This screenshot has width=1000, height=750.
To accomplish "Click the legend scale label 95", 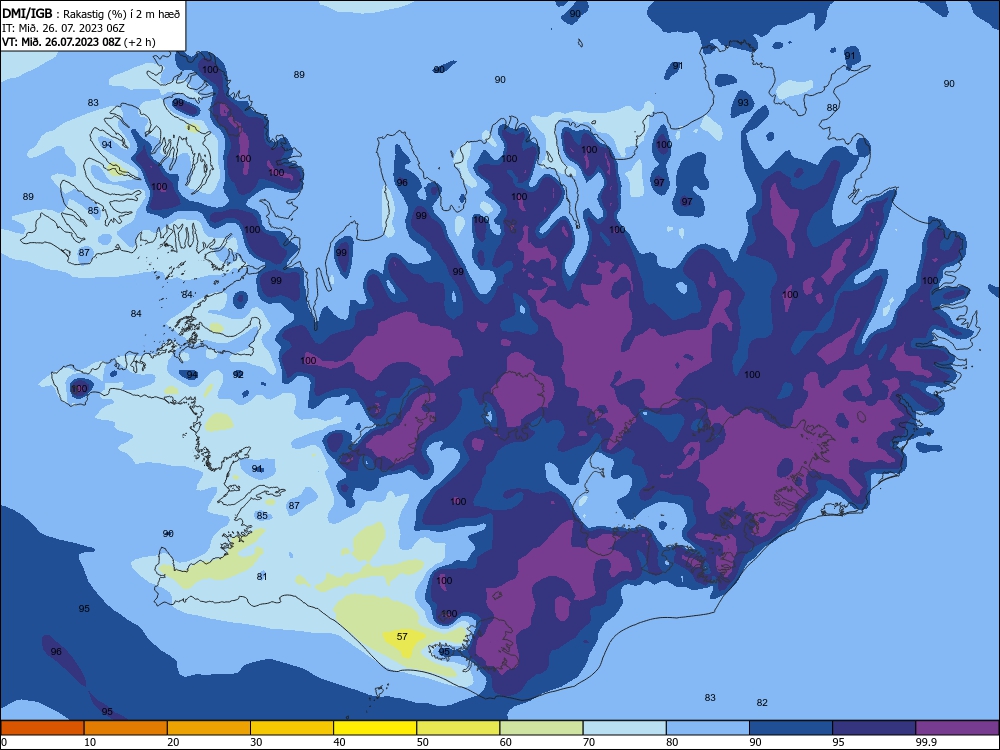I will 838,742.
